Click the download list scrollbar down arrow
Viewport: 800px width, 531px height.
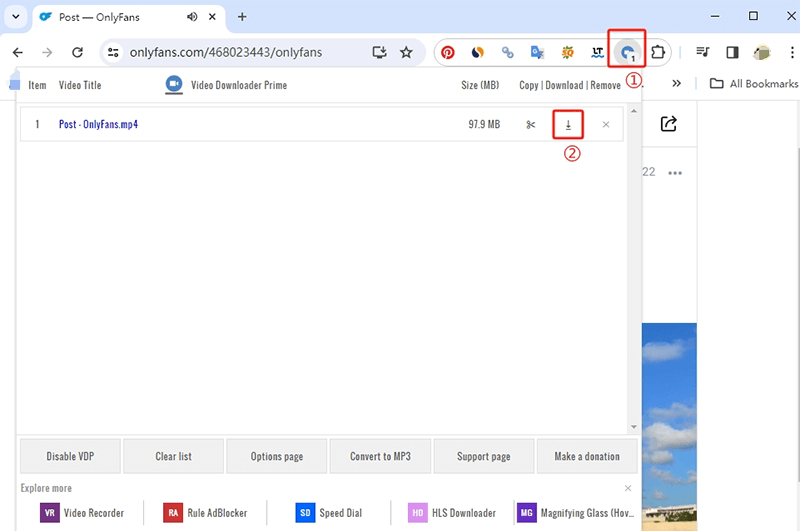point(632,425)
